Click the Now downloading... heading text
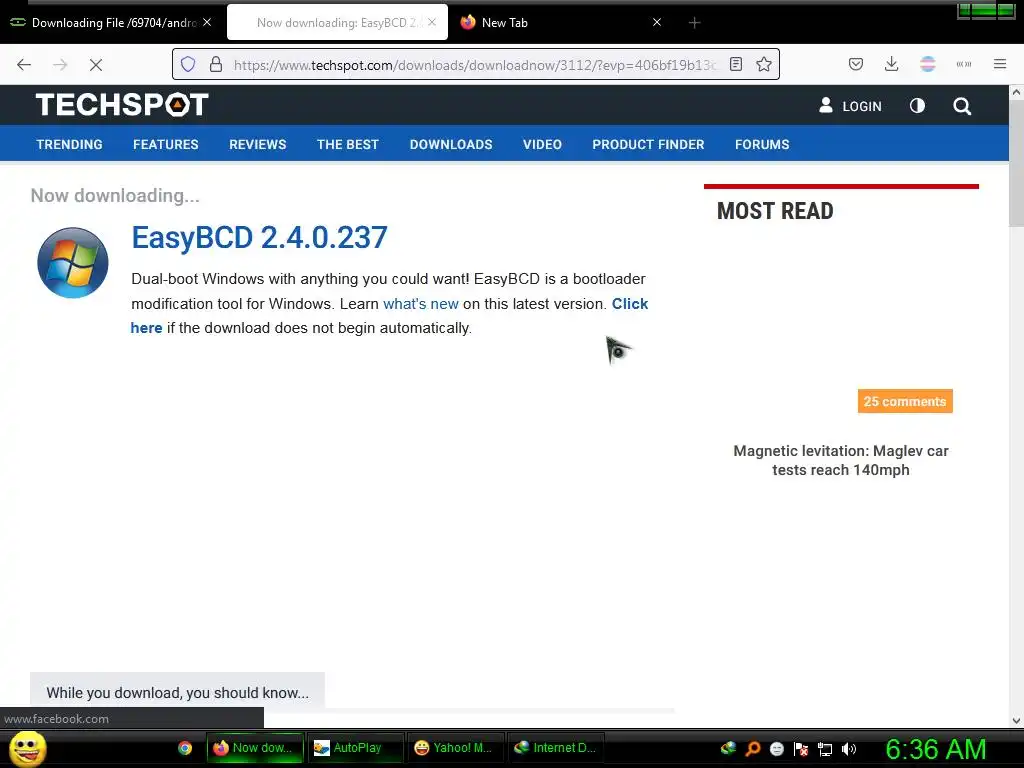This screenshot has height=768, width=1024. 115,195
